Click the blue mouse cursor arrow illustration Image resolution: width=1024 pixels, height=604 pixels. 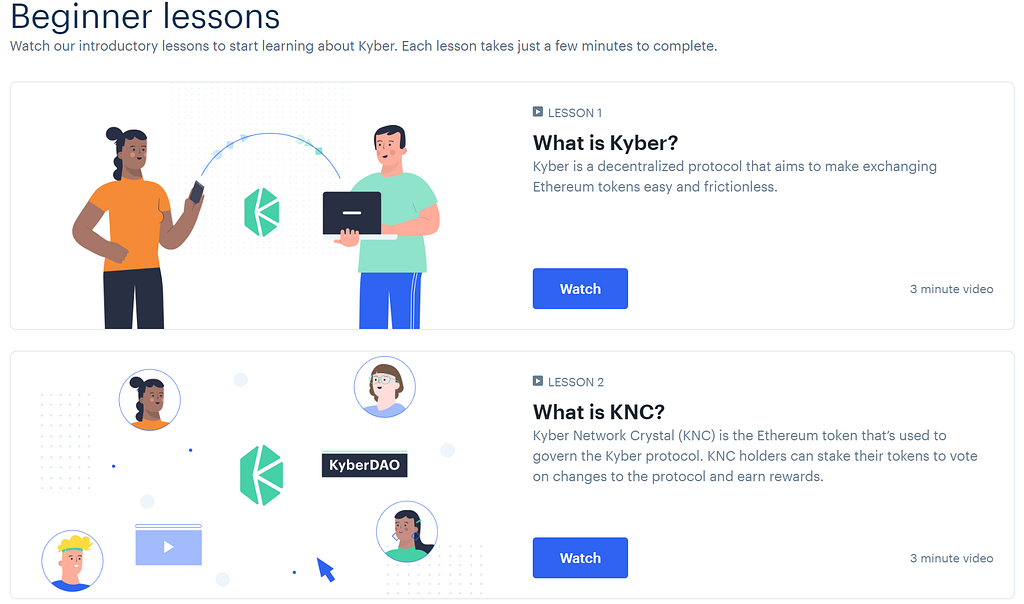point(326,569)
